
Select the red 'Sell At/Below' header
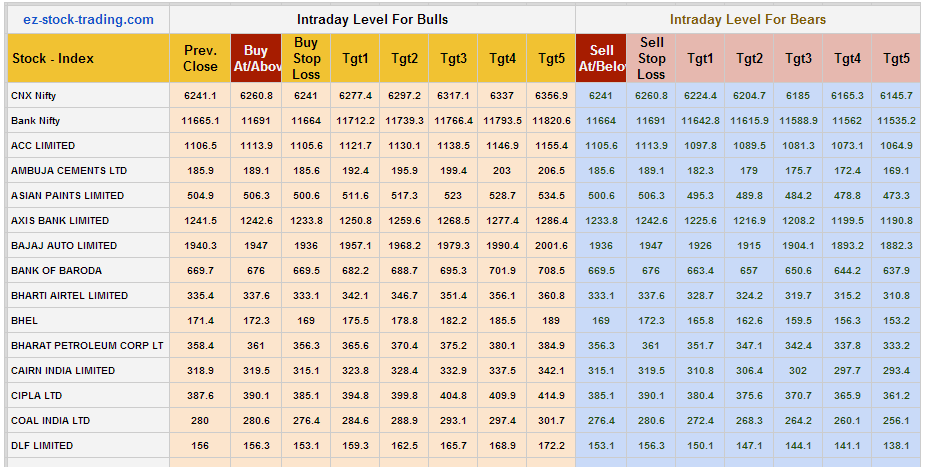tap(601, 58)
